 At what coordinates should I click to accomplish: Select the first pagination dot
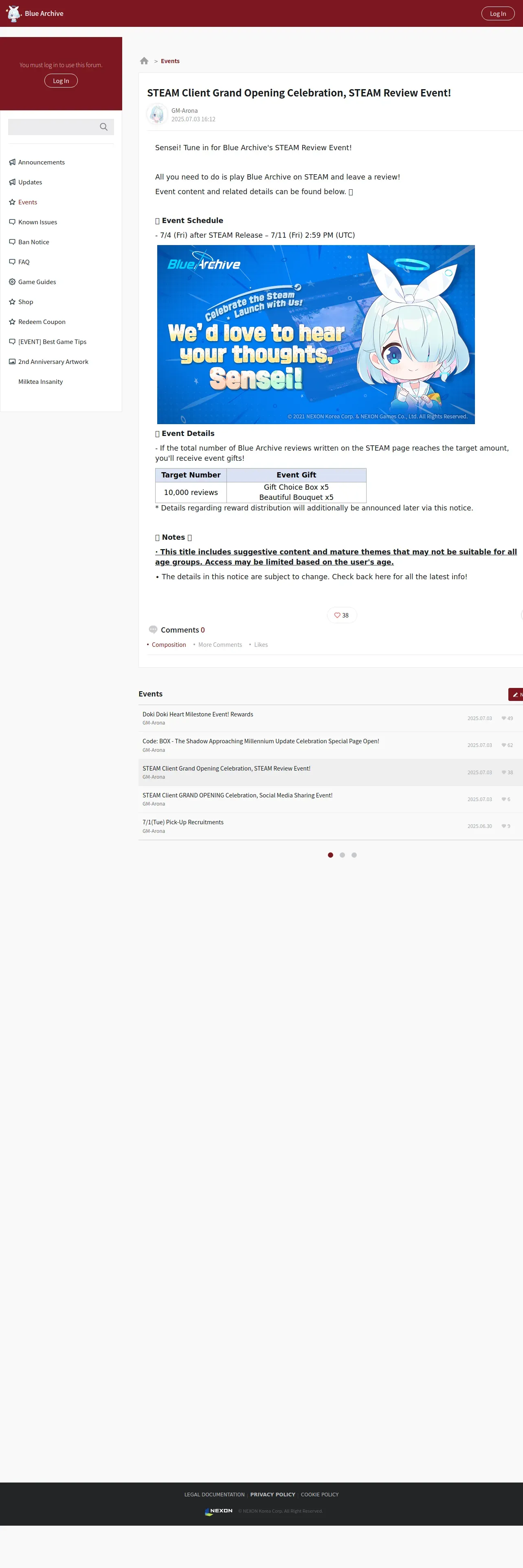pos(330,855)
